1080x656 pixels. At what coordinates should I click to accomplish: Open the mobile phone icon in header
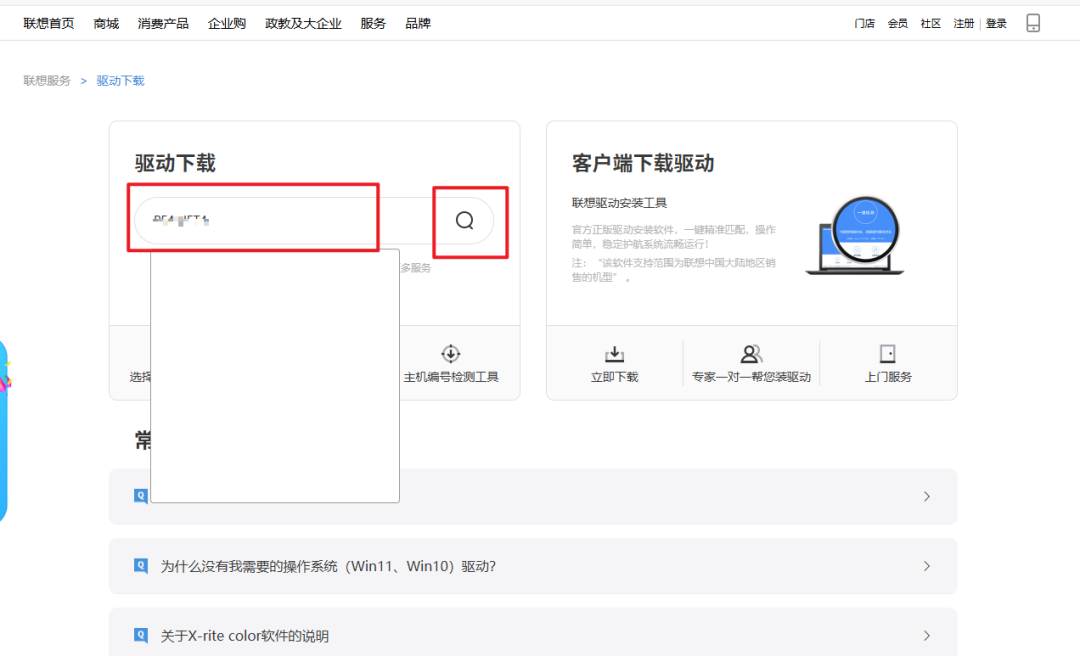click(x=1033, y=23)
